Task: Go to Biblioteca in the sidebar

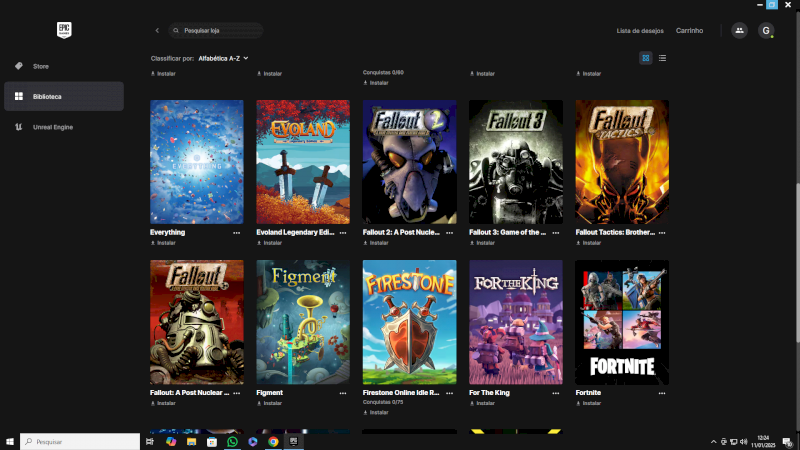Action: pos(46,96)
